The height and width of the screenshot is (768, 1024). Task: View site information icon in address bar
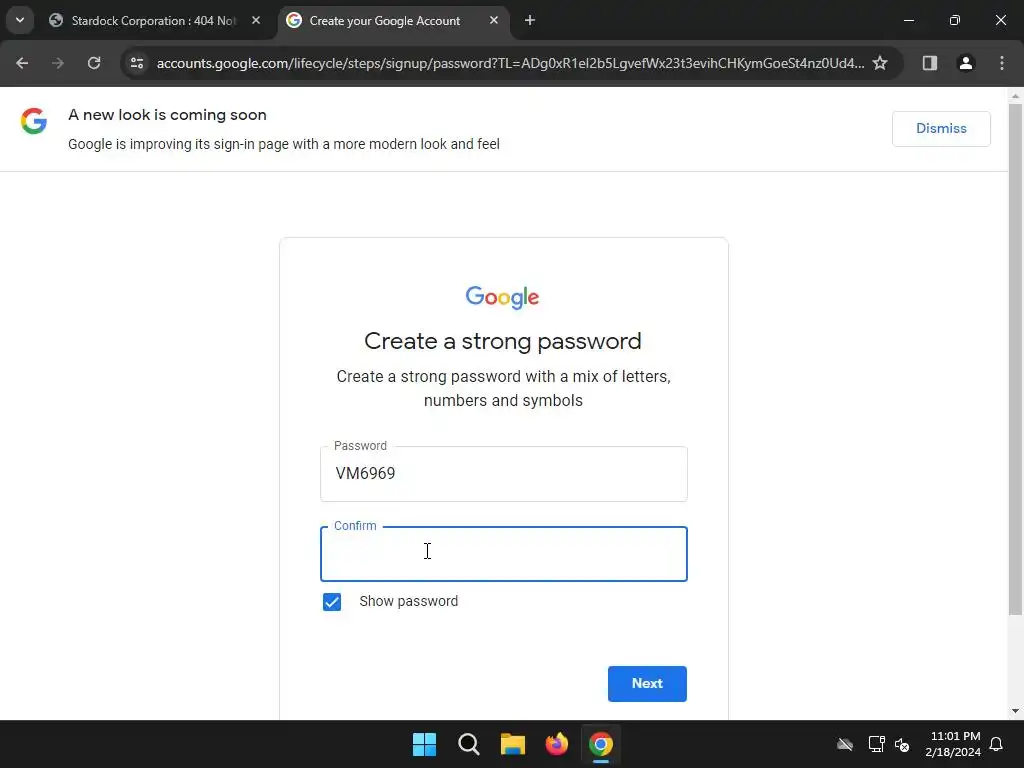[136, 63]
